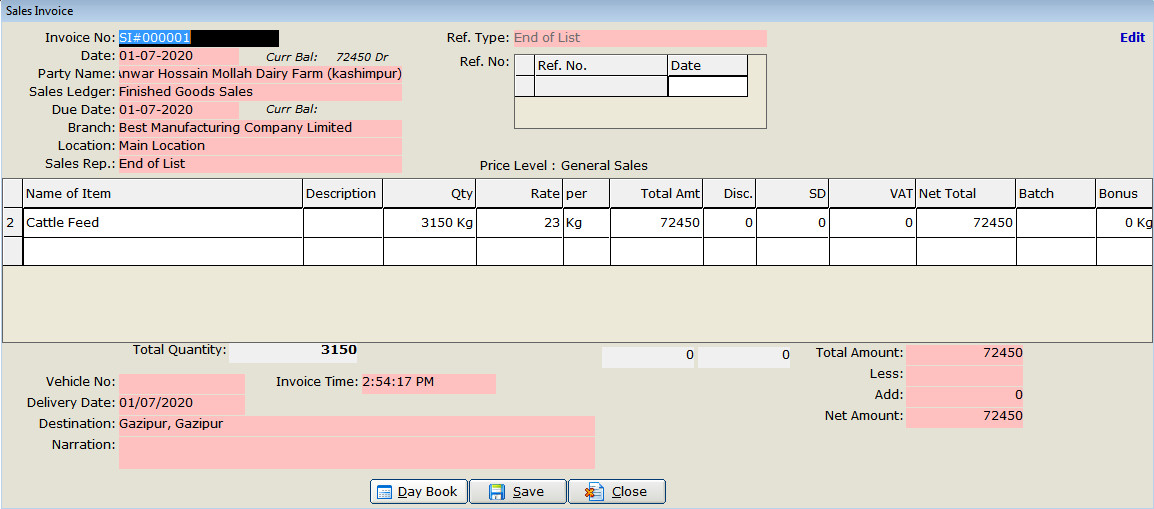Click the Vehicle No field
This screenshot has height=509, width=1154.
tap(182, 383)
